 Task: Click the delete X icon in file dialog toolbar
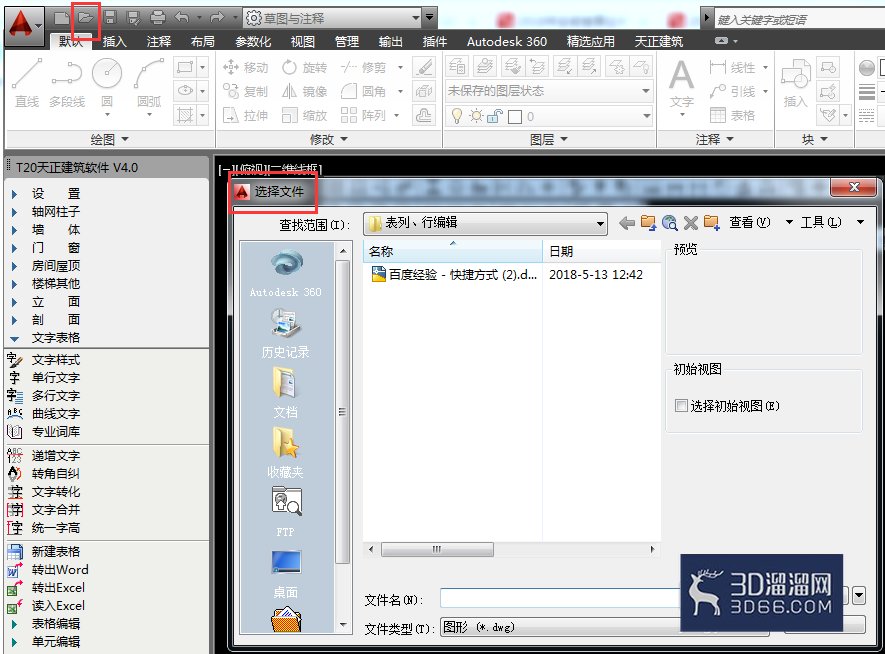[x=691, y=223]
